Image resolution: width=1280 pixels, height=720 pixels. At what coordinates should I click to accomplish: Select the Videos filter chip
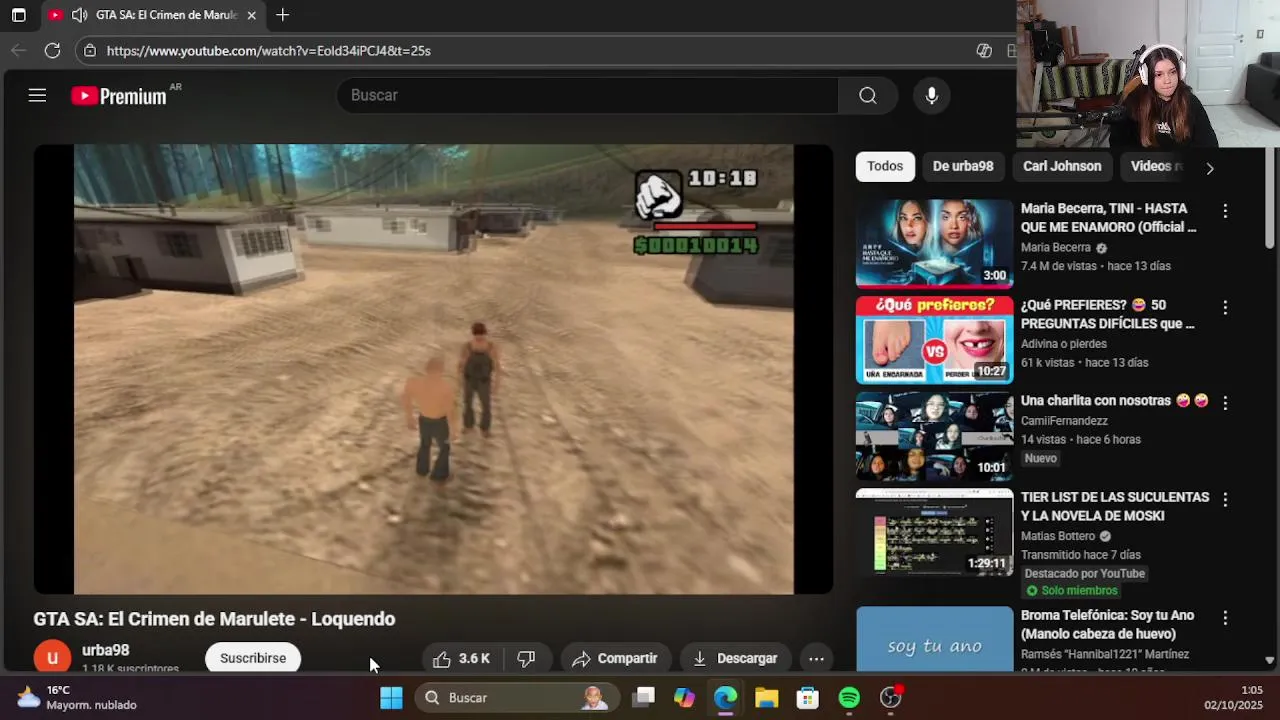pos(1156,166)
